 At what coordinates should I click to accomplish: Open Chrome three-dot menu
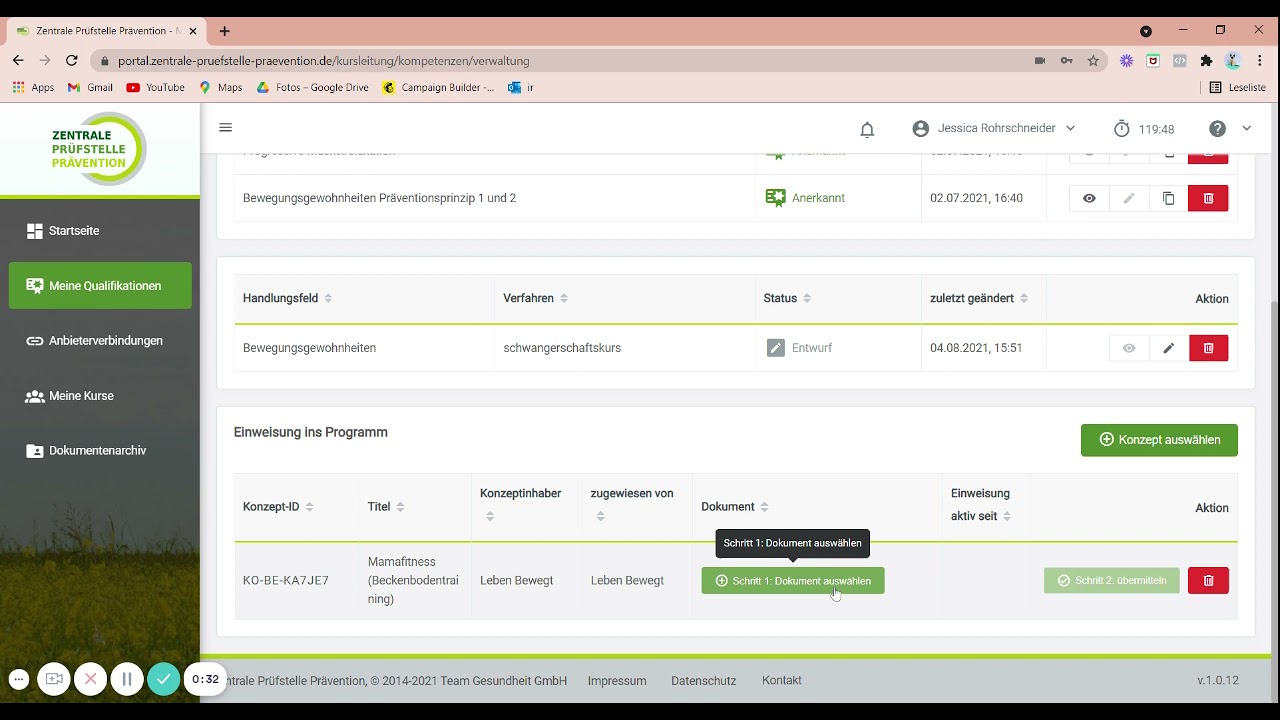(x=1259, y=61)
